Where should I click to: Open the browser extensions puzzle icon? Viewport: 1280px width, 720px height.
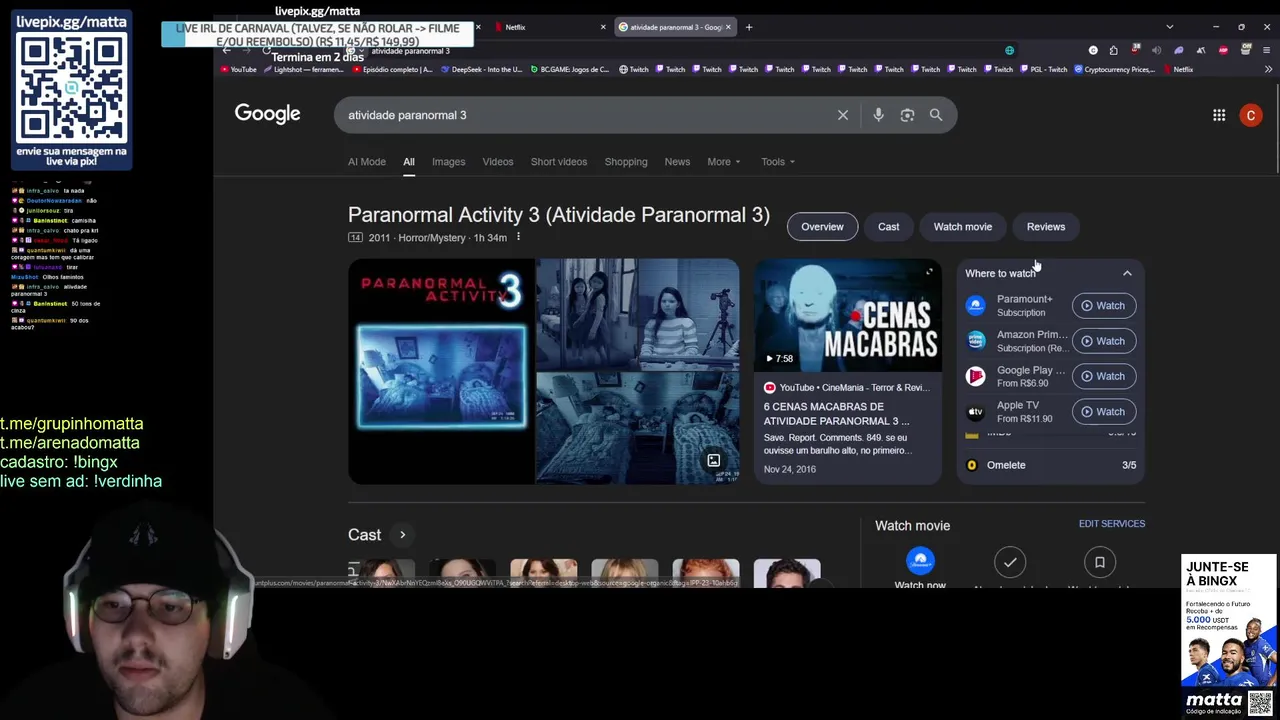(1114, 50)
